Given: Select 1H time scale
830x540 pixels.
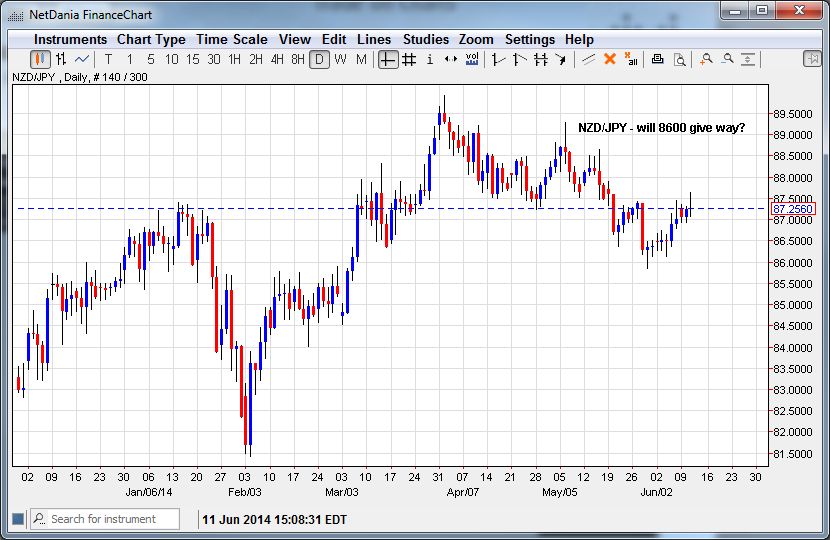Looking at the screenshot, I should click(234, 59).
